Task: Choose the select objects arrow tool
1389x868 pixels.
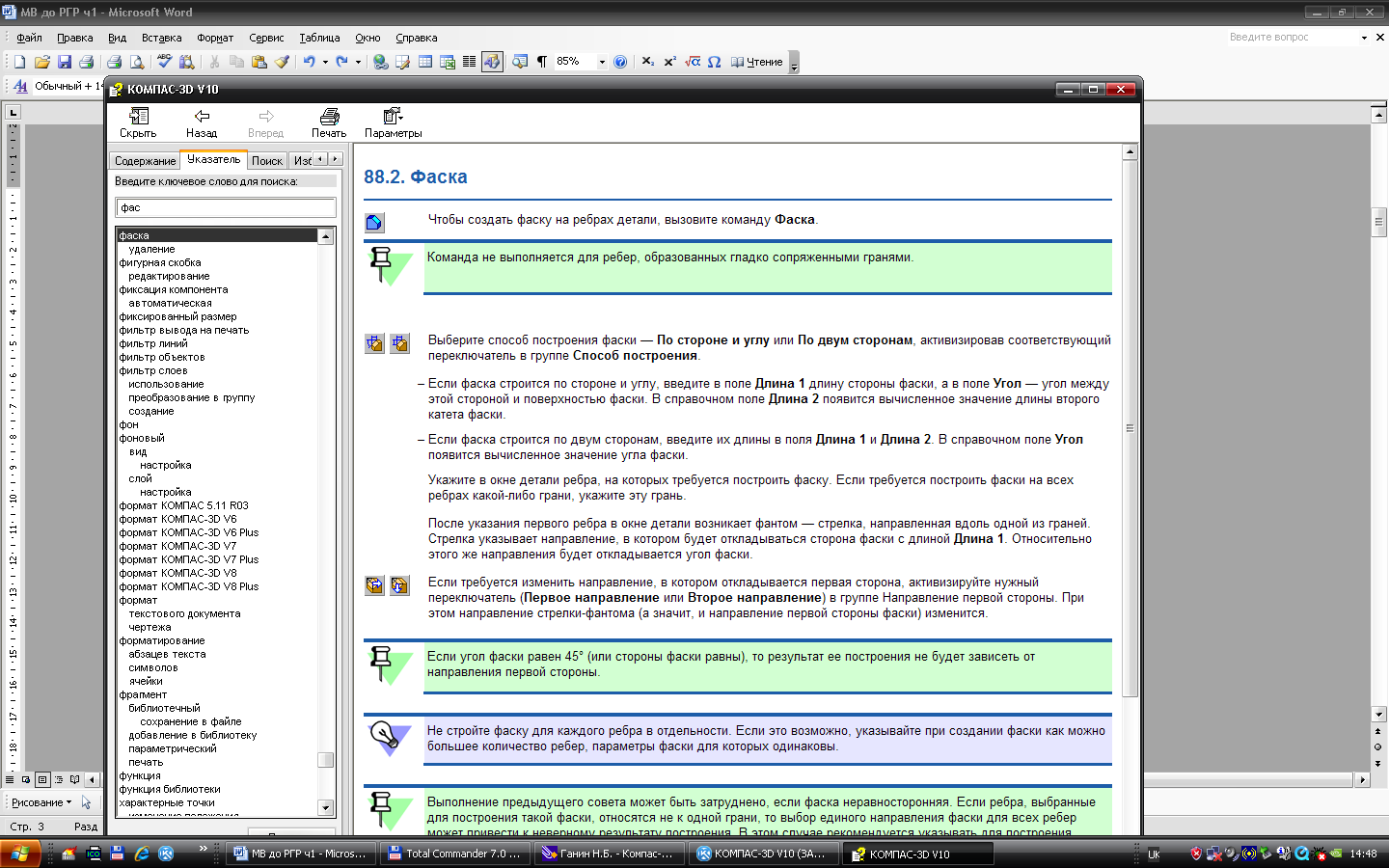Action: pos(86,802)
